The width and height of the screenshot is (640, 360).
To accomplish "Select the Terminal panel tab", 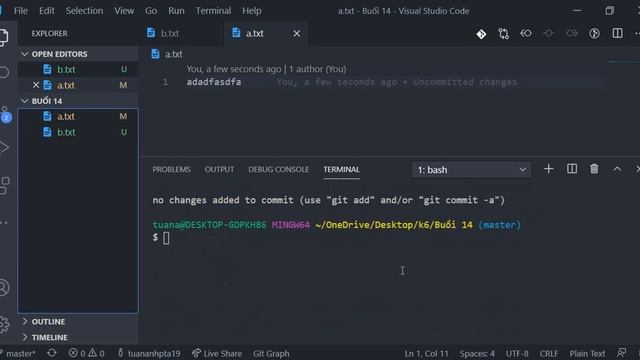I will 342,169.
